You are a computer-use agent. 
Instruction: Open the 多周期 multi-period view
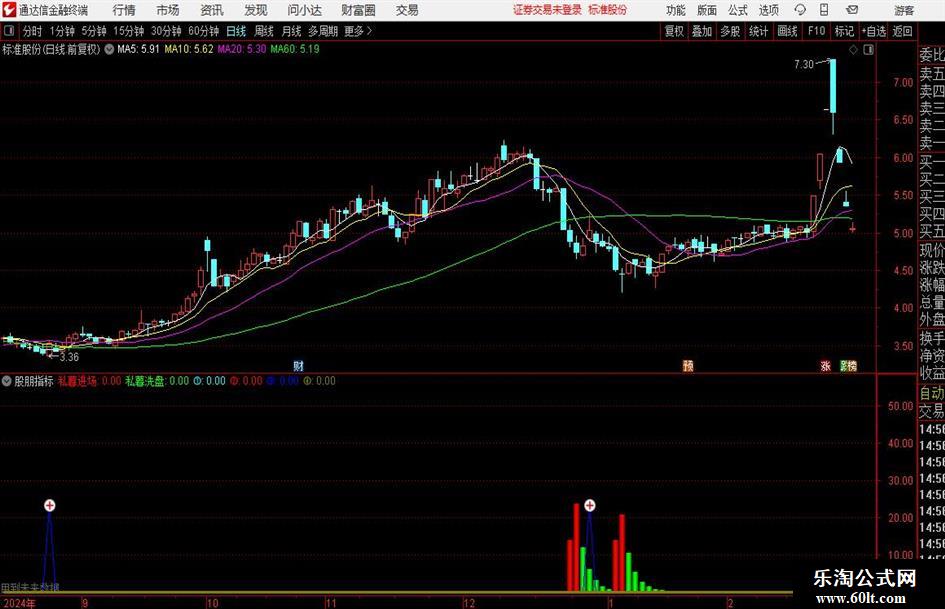tap(323, 31)
